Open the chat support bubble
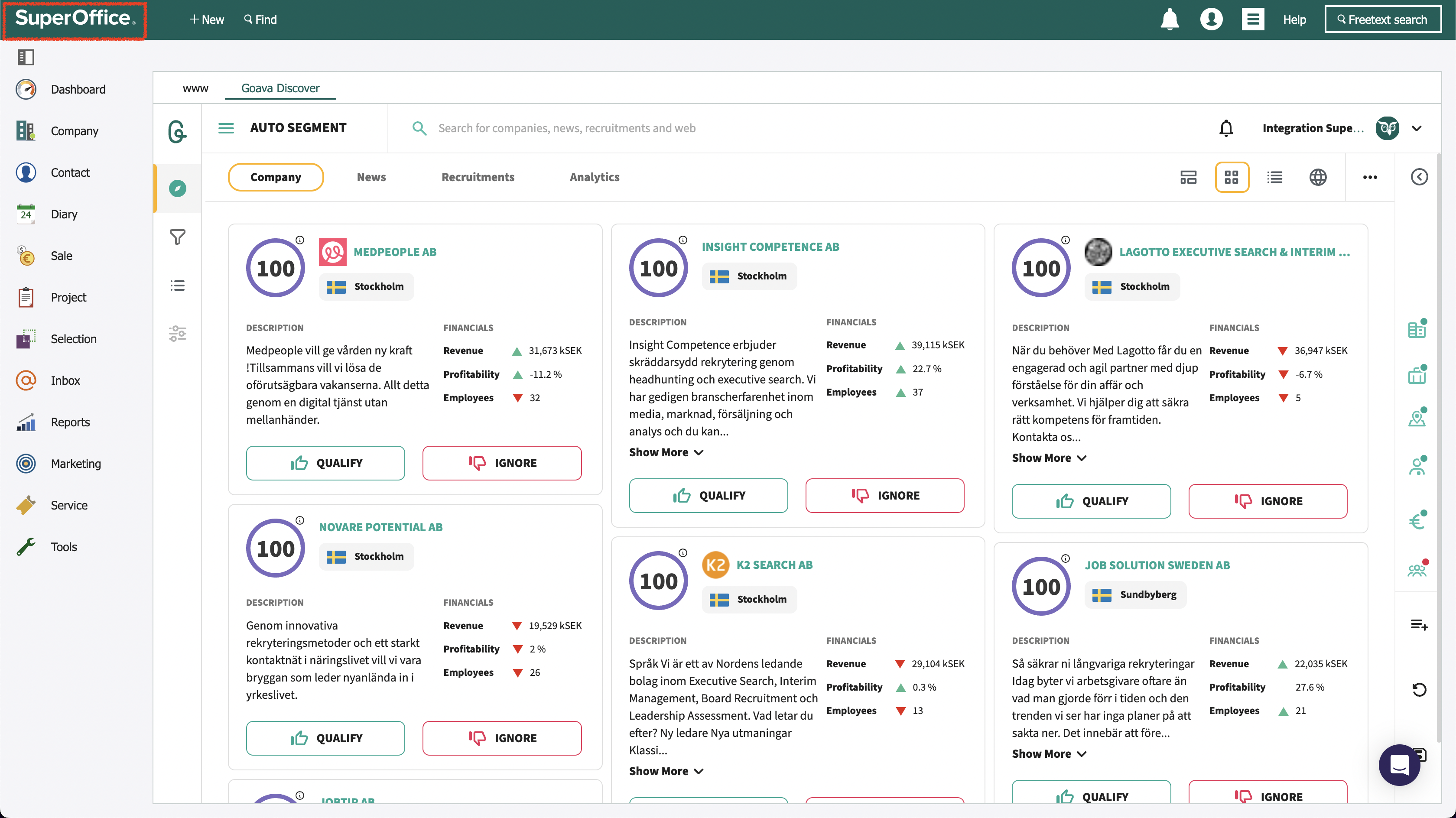Viewport: 1456px width, 818px height. click(x=1399, y=765)
